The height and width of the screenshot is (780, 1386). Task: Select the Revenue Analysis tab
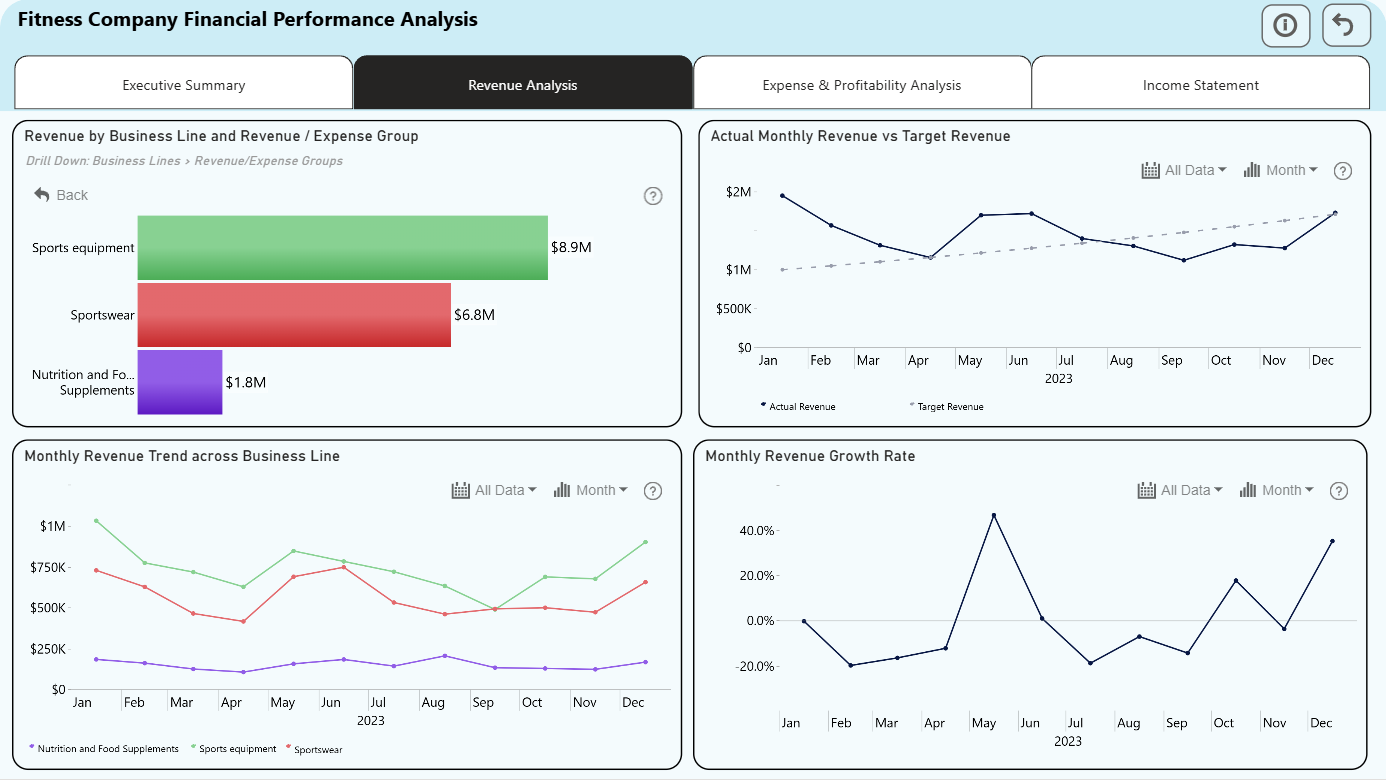coord(523,85)
